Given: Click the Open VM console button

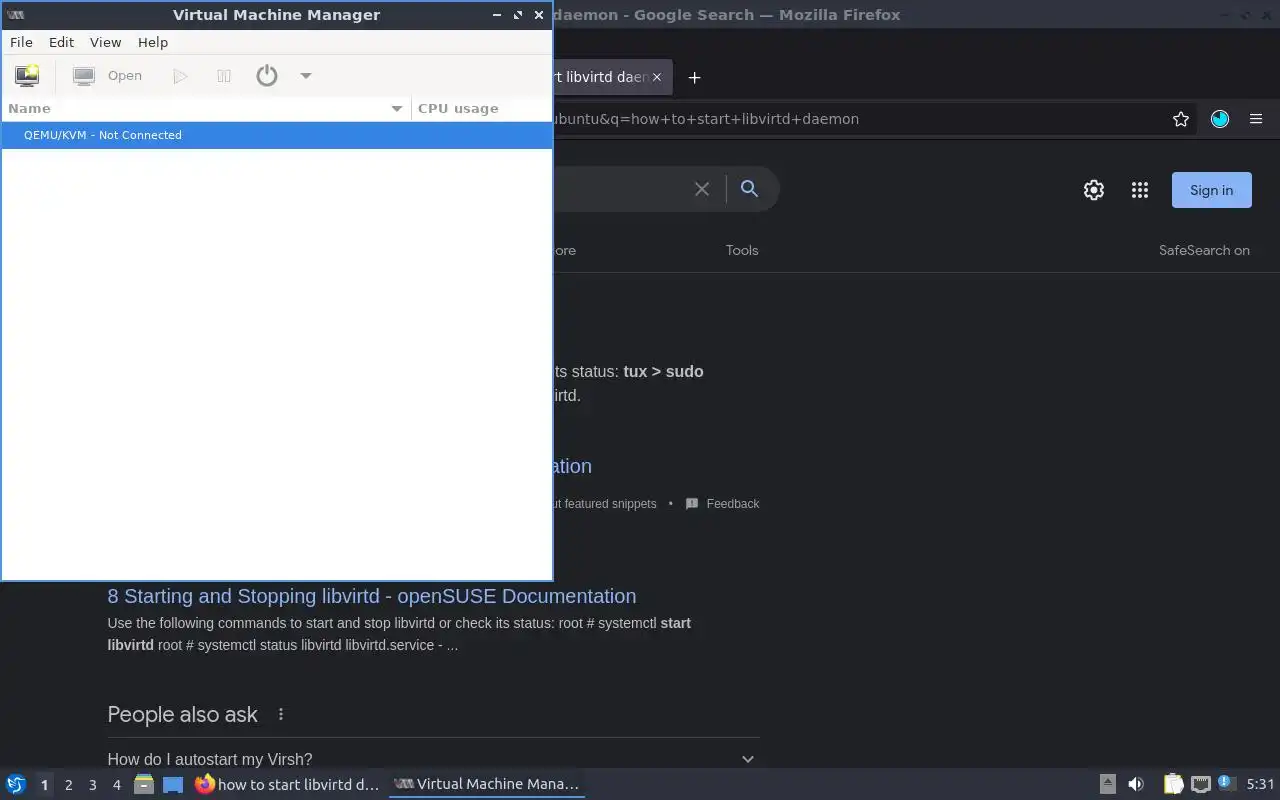Looking at the screenshot, I should pyautogui.click(x=108, y=75).
